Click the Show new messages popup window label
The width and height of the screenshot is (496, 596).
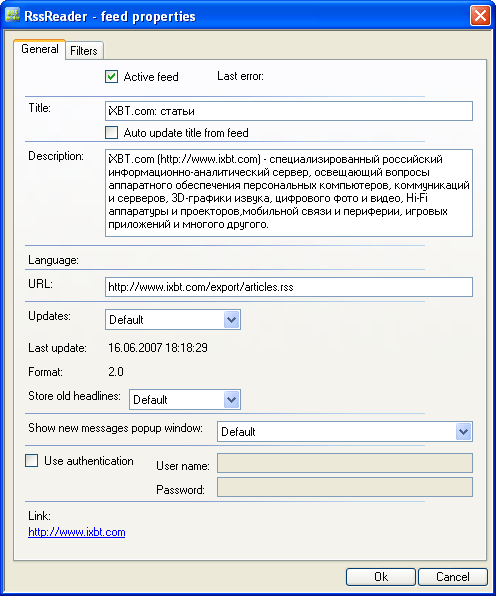(x=116, y=428)
